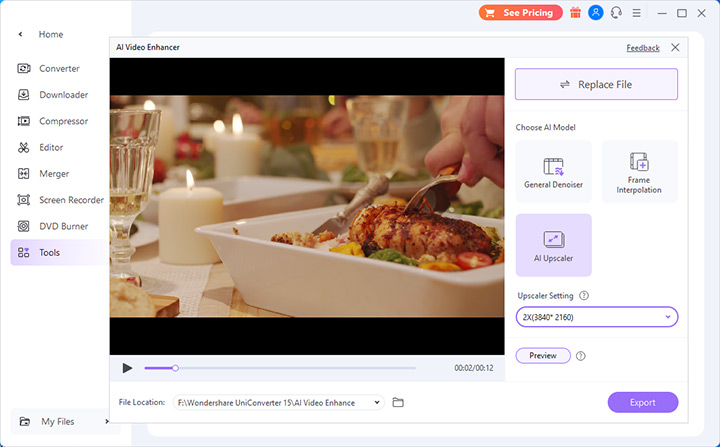
Task: Maximize the UniConverter window
Action: (682, 13)
